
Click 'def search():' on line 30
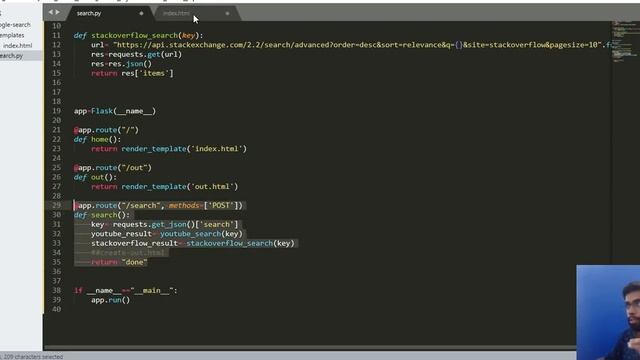point(102,215)
